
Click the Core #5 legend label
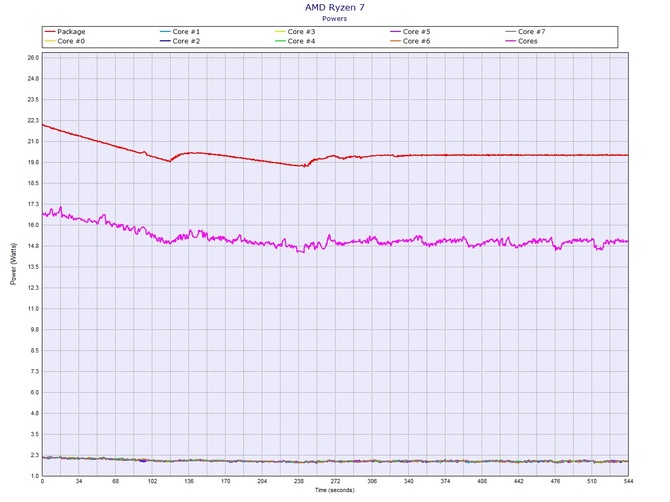(x=416, y=32)
